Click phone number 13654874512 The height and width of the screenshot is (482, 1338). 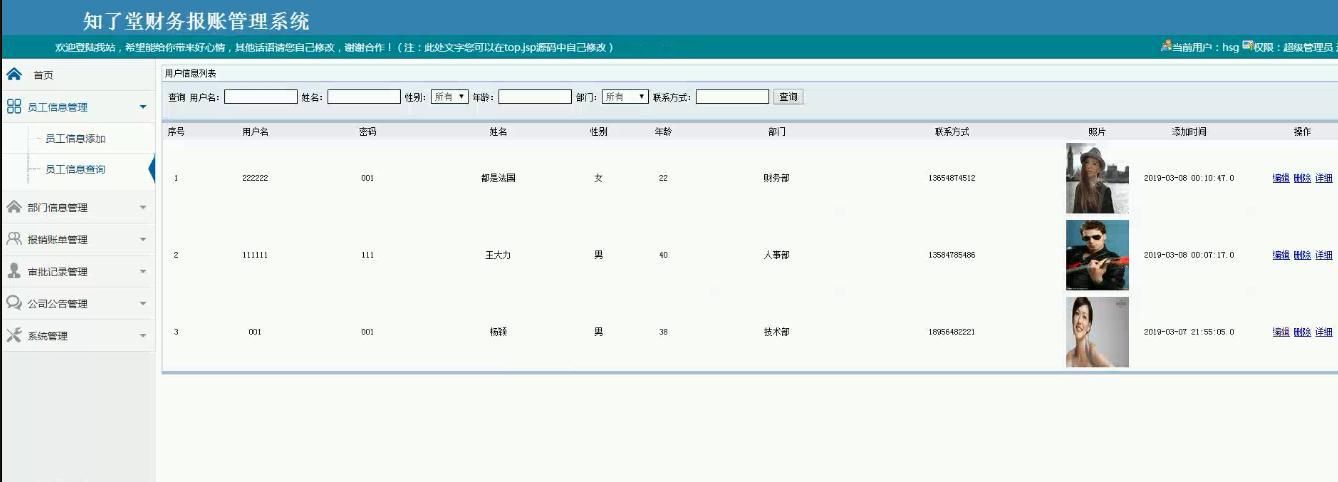(x=951, y=178)
